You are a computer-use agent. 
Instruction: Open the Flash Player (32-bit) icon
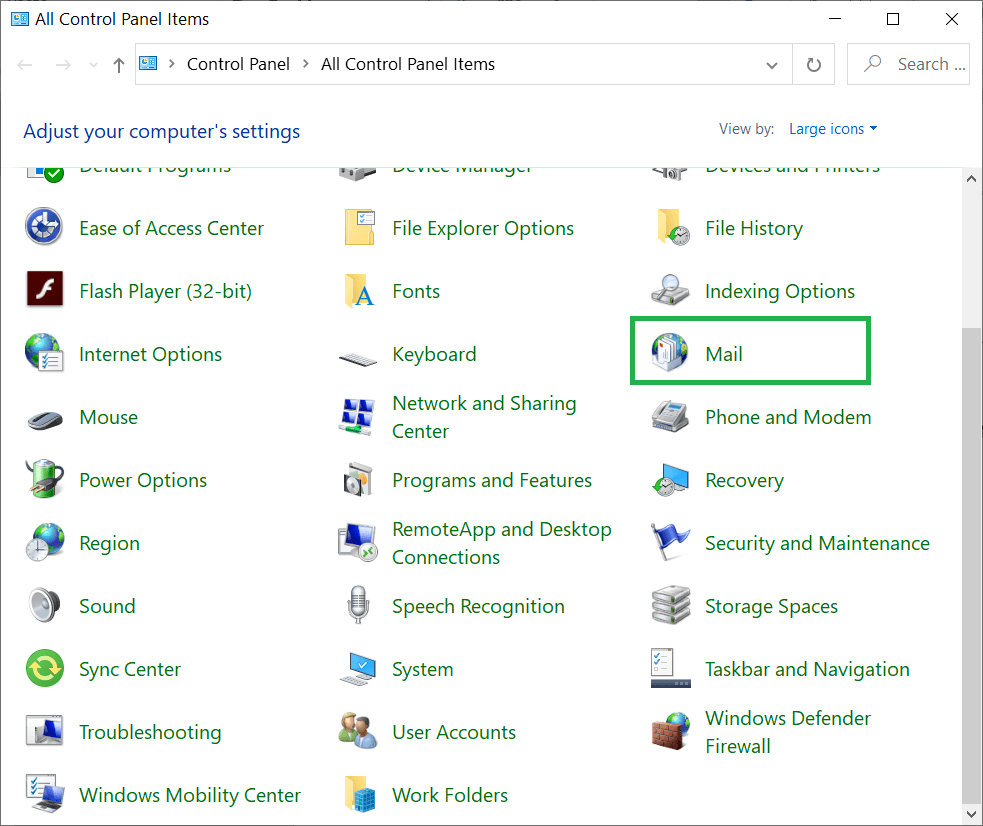tap(45, 290)
